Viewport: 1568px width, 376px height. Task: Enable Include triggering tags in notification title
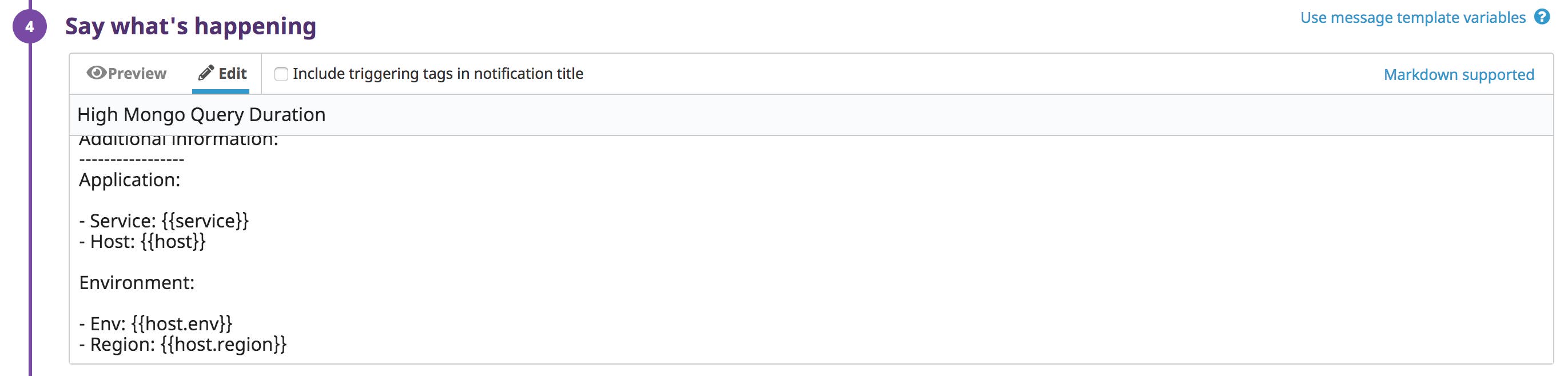pyautogui.click(x=281, y=74)
